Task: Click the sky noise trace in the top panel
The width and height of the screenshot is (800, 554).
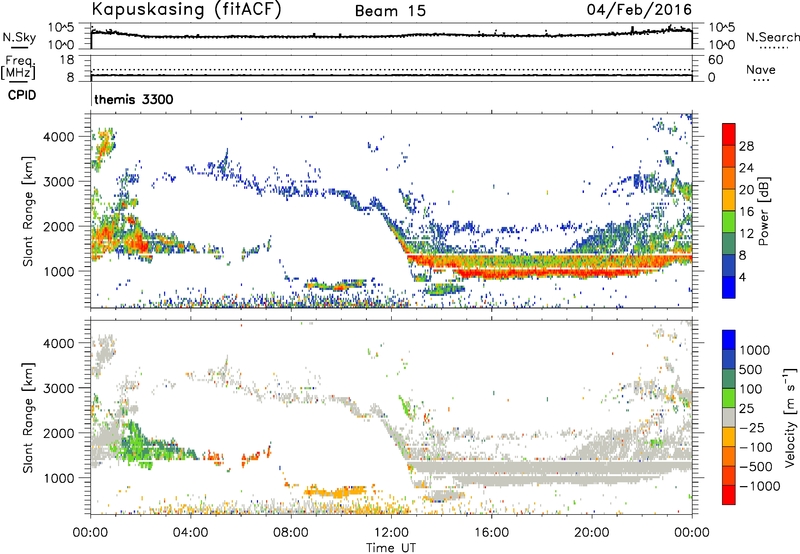Action: point(391,36)
